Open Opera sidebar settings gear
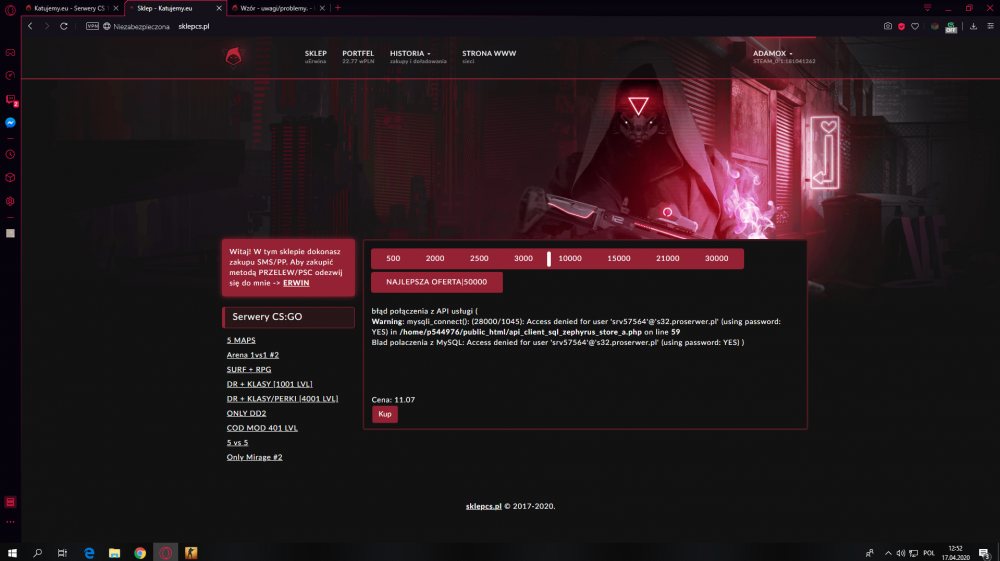The height and width of the screenshot is (561, 1000). [10, 201]
